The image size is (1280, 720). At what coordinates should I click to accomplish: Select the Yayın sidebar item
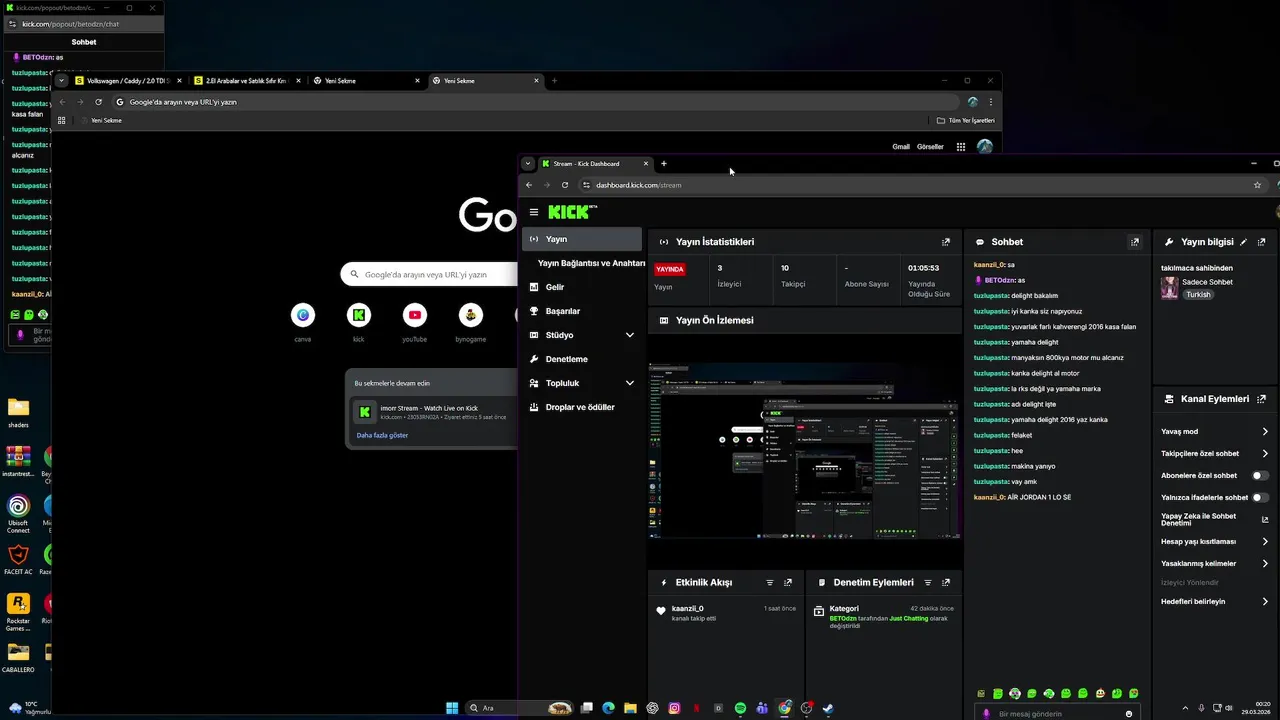click(x=582, y=239)
